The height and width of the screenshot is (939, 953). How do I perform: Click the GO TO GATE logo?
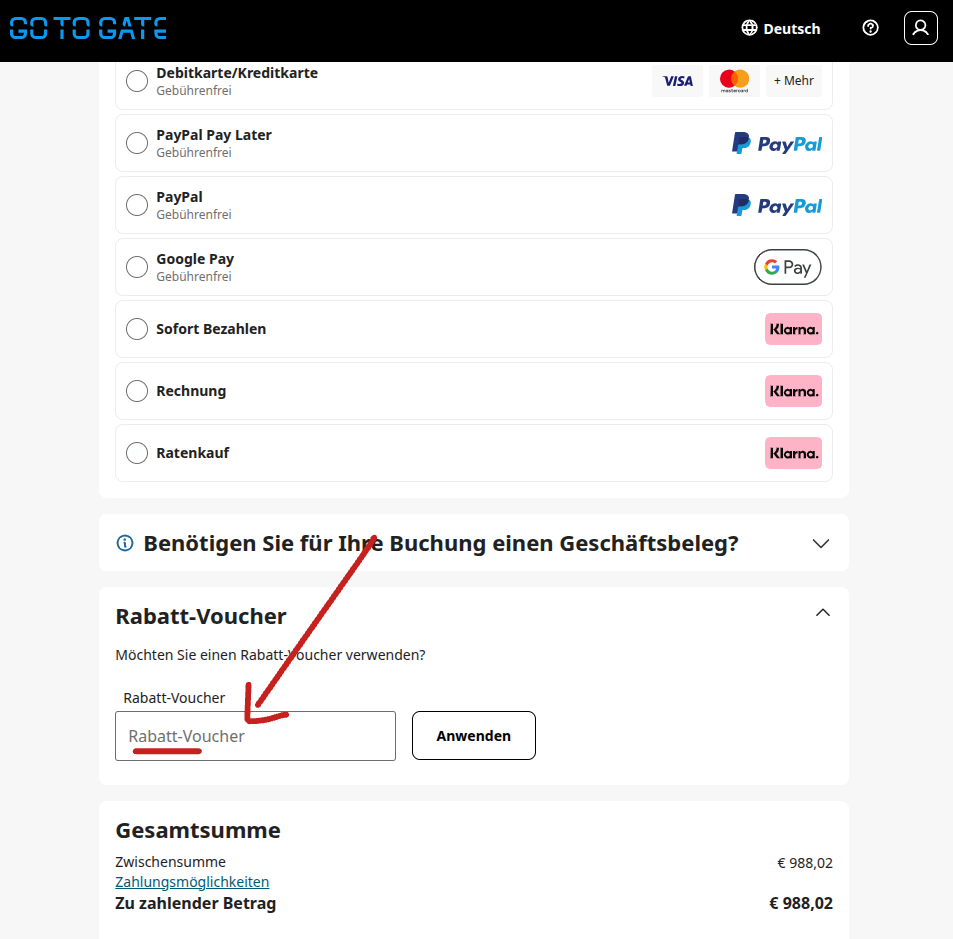click(x=88, y=28)
